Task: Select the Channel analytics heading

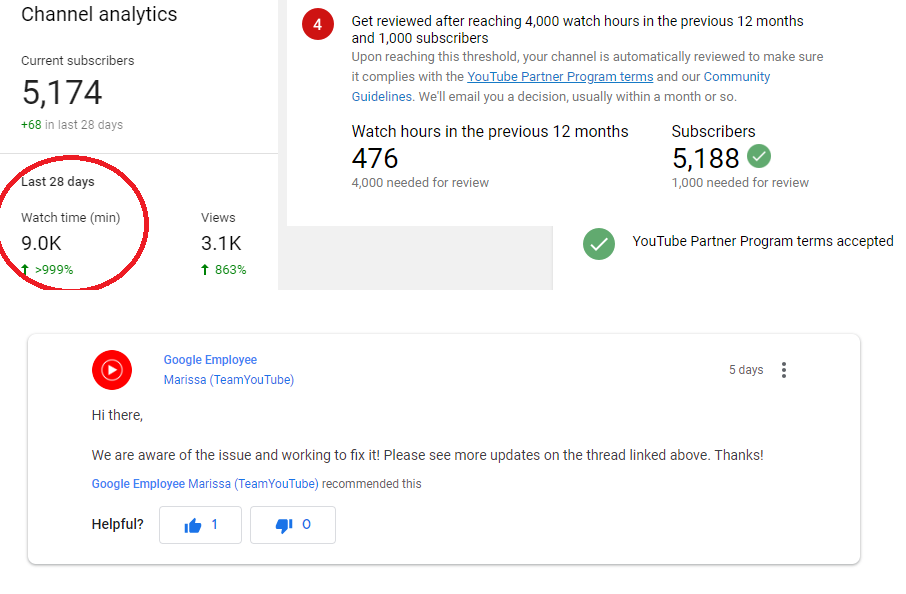Action: [99, 15]
